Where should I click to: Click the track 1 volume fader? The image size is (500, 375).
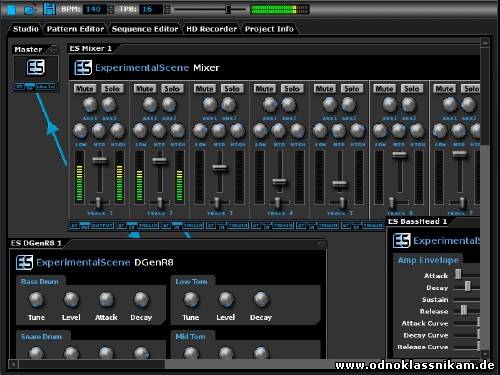(100, 161)
